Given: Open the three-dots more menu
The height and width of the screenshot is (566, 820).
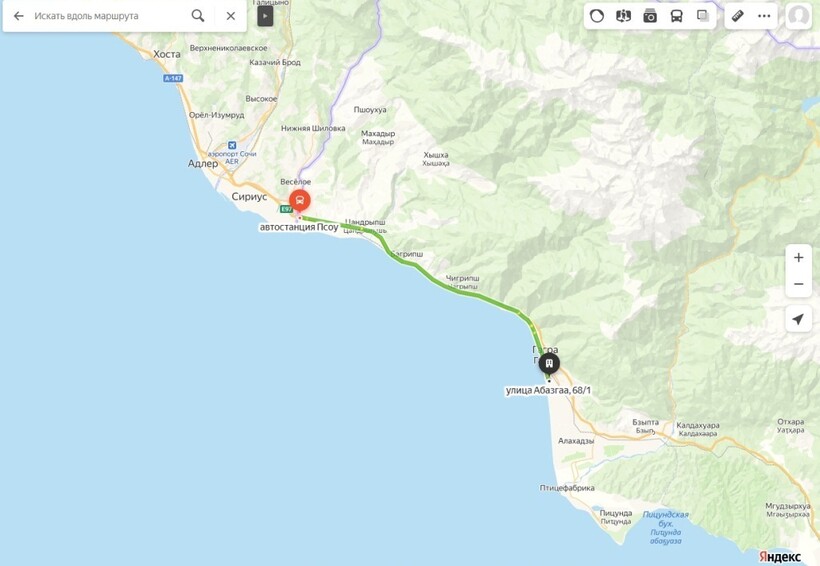Looking at the screenshot, I should [x=764, y=16].
